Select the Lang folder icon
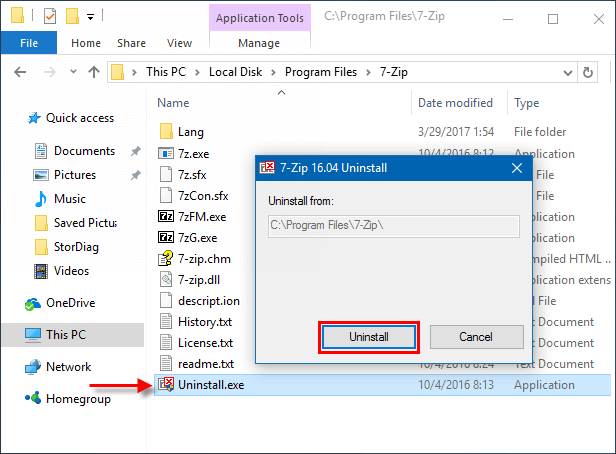This screenshot has width=616, height=454. click(x=166, y=132)
